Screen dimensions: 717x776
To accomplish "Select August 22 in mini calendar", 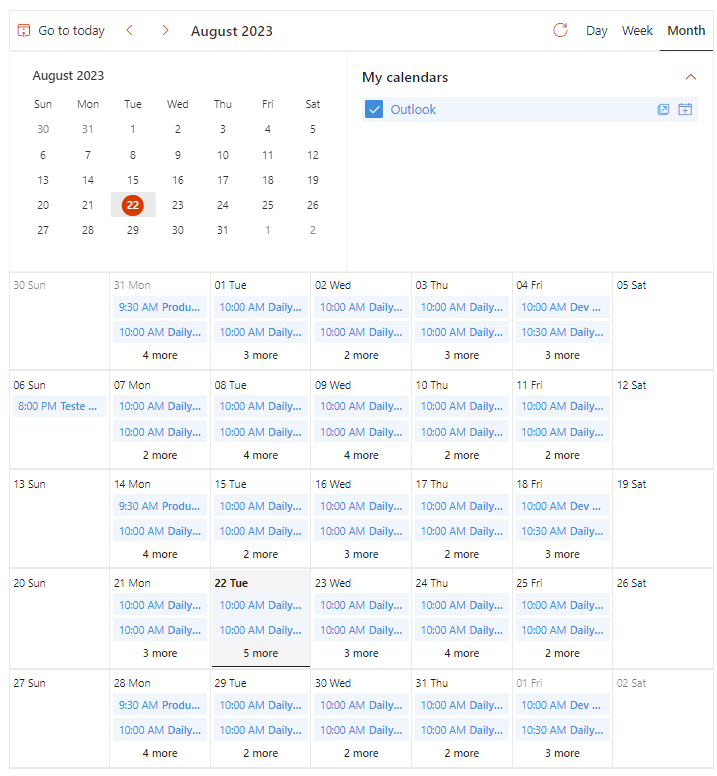I will 133,205.
